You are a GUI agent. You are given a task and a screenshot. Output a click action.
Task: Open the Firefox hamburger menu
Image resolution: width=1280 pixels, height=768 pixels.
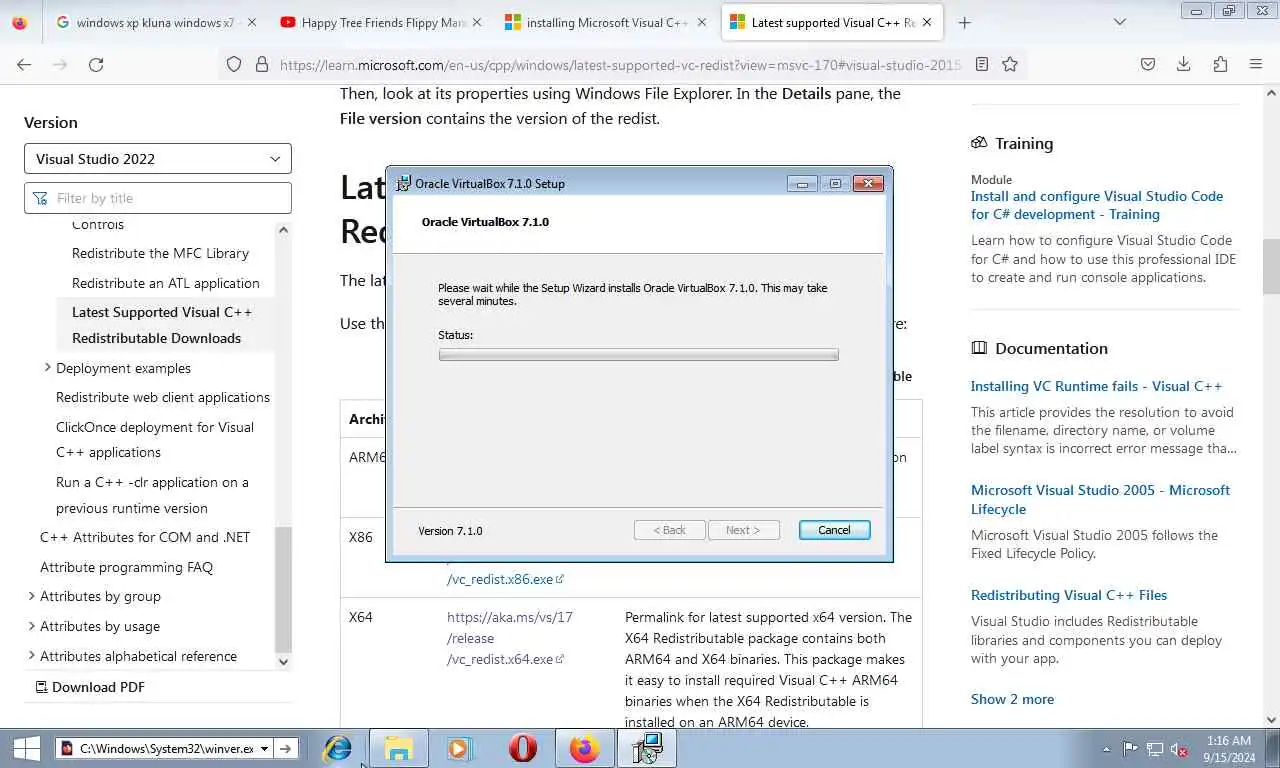(1256, 64)
